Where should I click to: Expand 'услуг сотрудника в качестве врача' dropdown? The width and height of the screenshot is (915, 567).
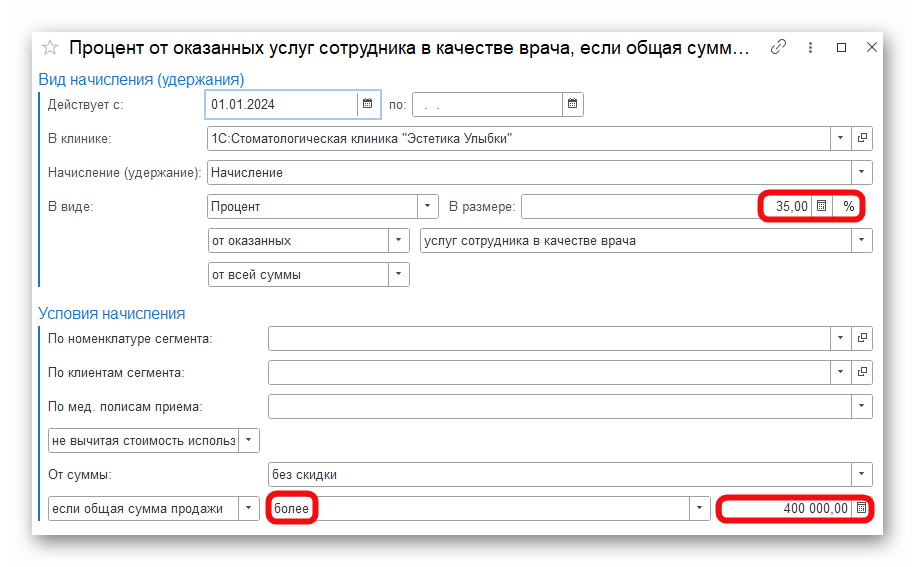(x=861, y=240)
